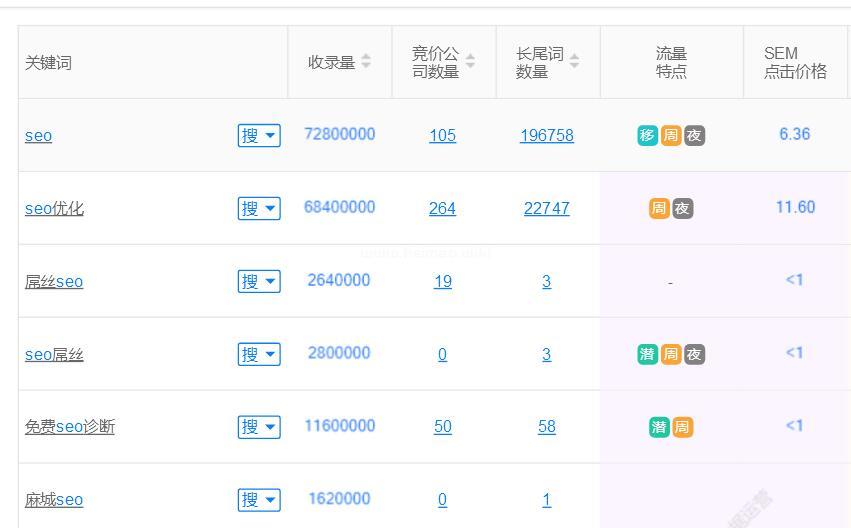Click bidding company count 264 link

[x=442, y=209]
